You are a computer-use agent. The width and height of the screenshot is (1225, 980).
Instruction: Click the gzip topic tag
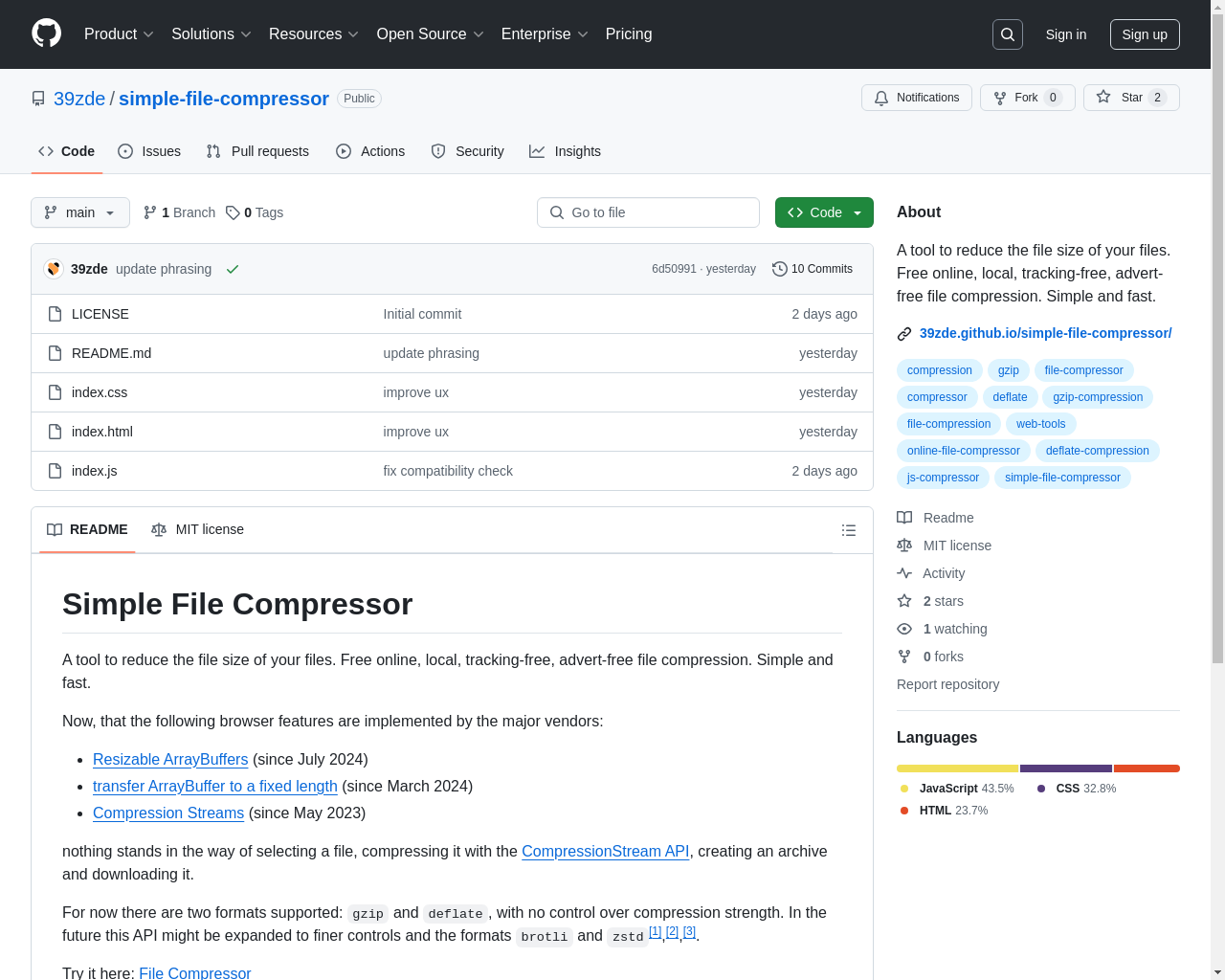tap(1009, 370)
